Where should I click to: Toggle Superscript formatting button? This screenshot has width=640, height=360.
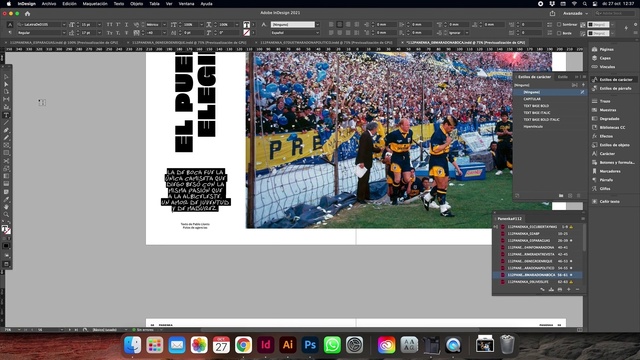point(118,24)
